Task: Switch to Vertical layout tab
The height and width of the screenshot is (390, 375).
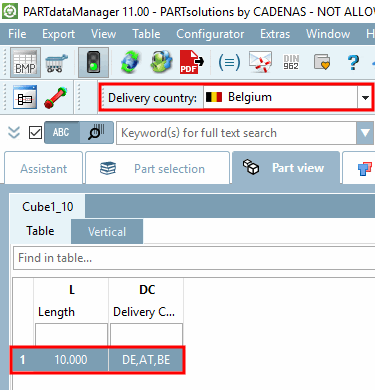Action: click(x=107, y=232)
